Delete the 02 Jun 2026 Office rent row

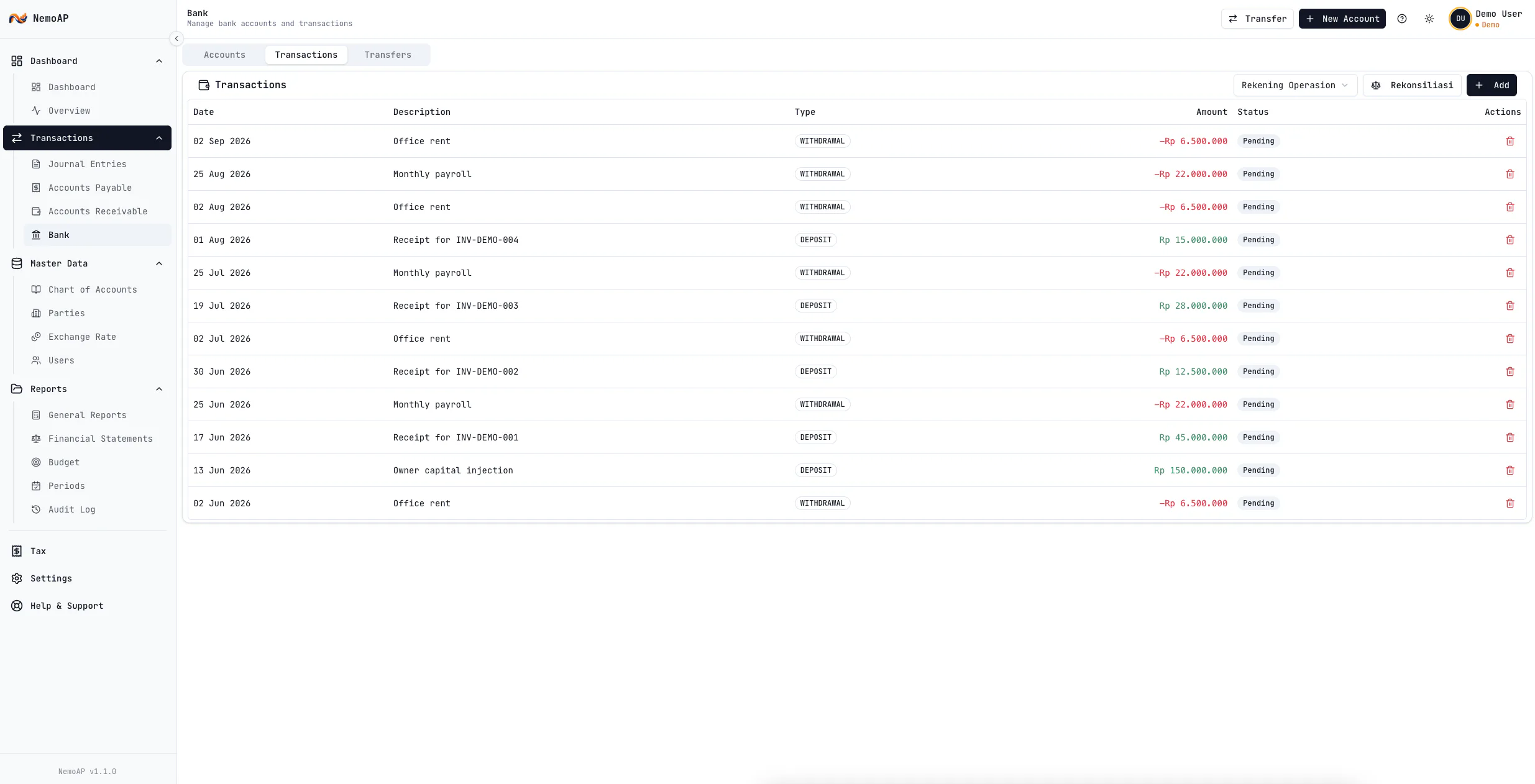click(x=1510, y=503)
